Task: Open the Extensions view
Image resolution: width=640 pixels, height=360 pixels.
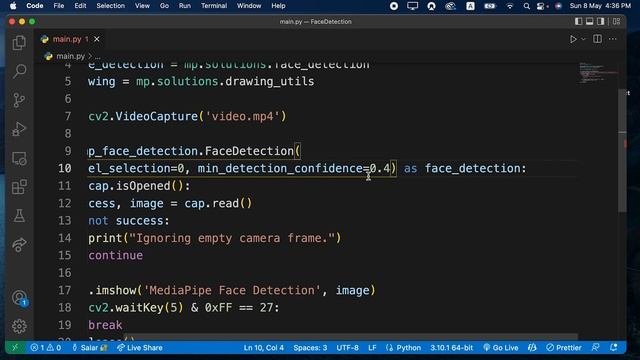Action: [19, 187]
